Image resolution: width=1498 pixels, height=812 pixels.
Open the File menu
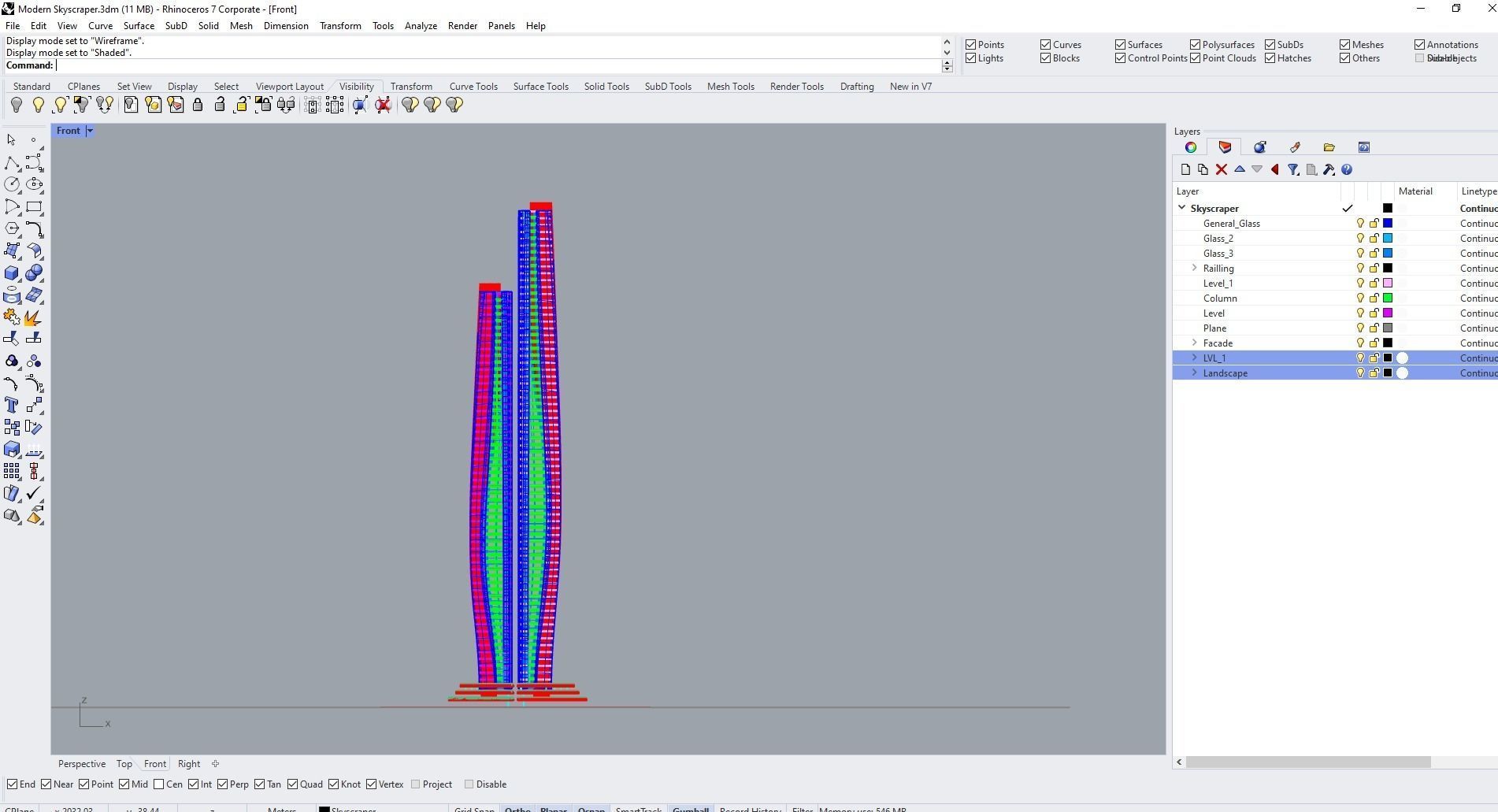tap(13, 26)
